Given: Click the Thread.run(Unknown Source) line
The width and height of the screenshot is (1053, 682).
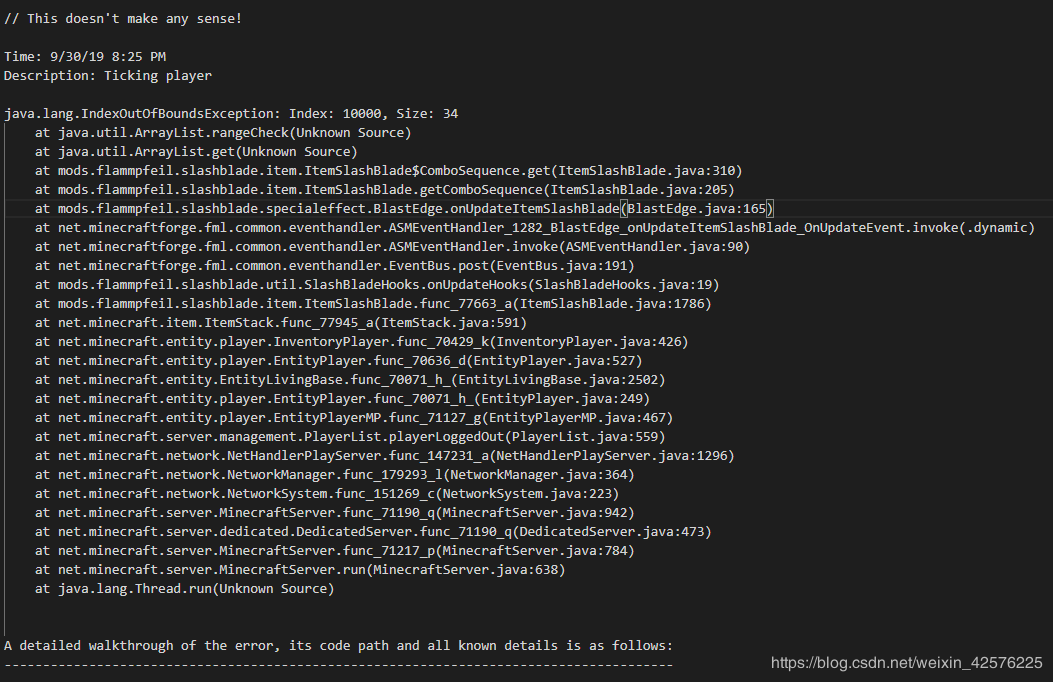Looking at the screenshot, I should tap(184, 589).
